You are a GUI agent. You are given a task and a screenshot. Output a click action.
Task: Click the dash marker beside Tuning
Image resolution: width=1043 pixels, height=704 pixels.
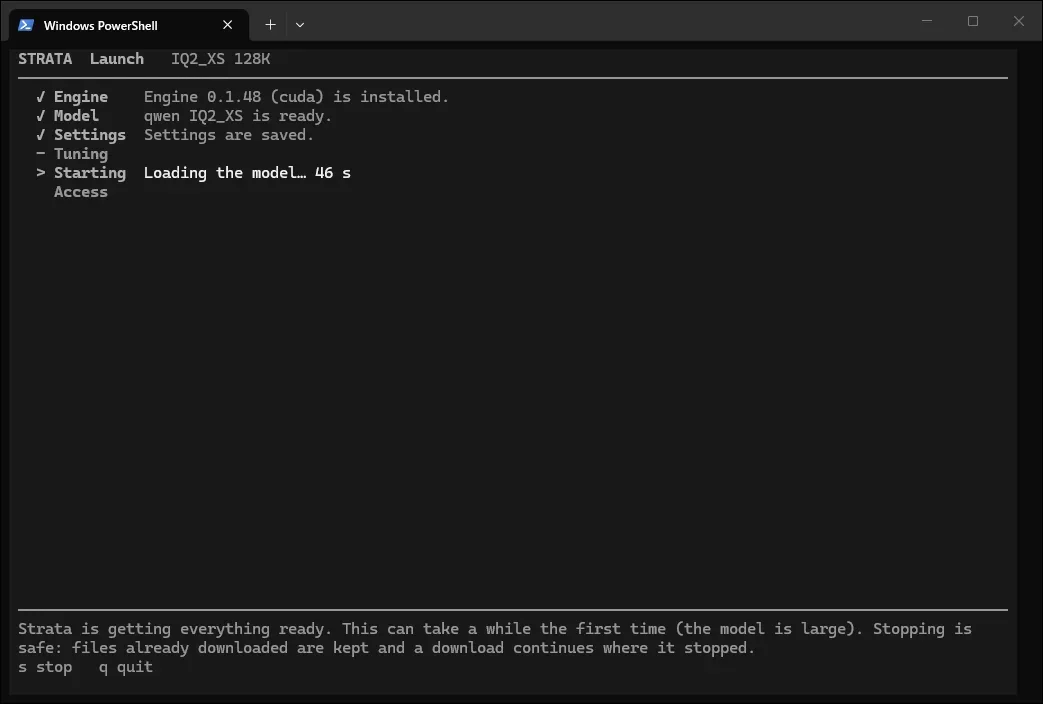pyautogui.click(x=41, y=153)
